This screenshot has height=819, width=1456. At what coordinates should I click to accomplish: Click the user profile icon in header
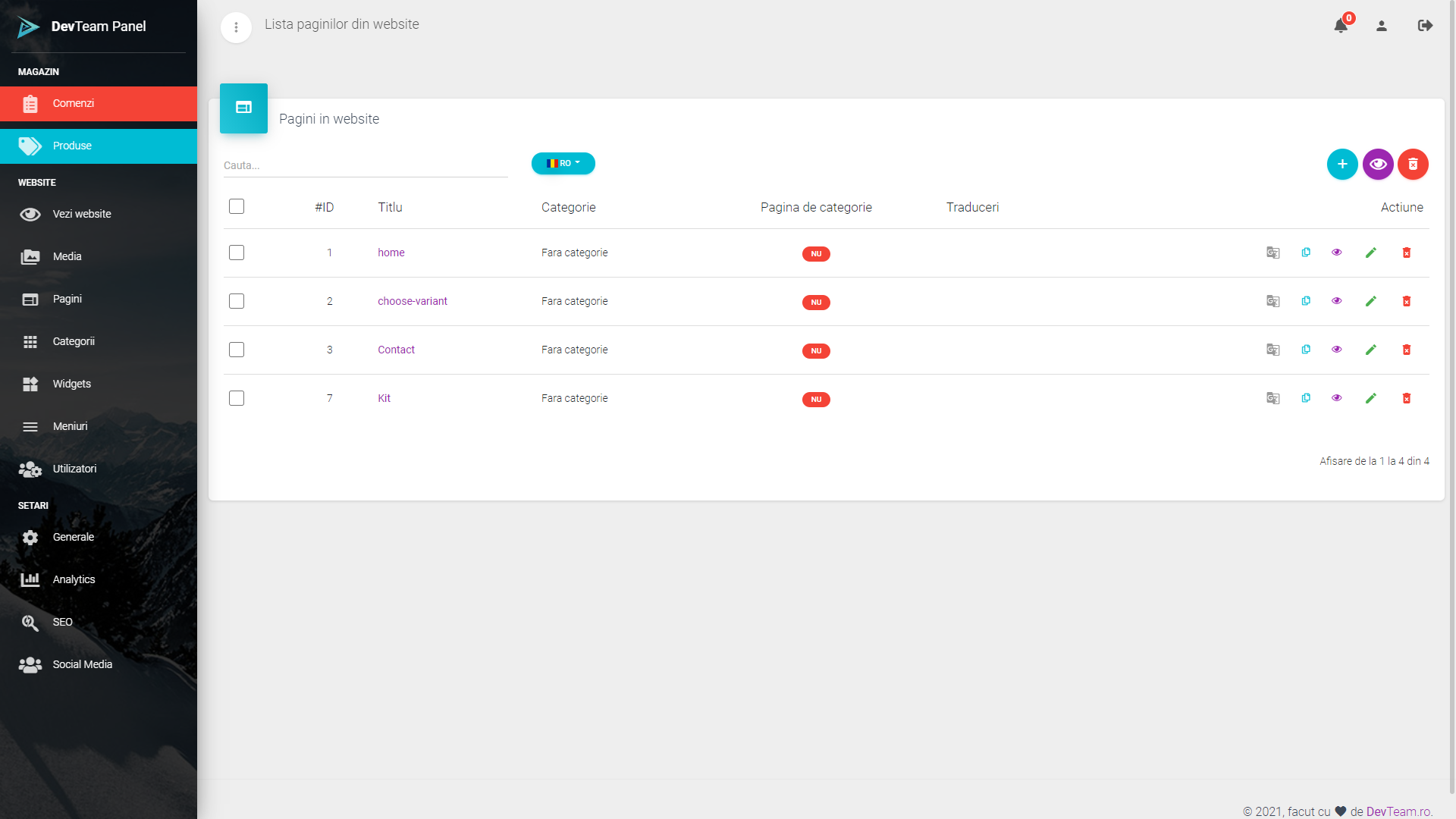(1382, 26)
